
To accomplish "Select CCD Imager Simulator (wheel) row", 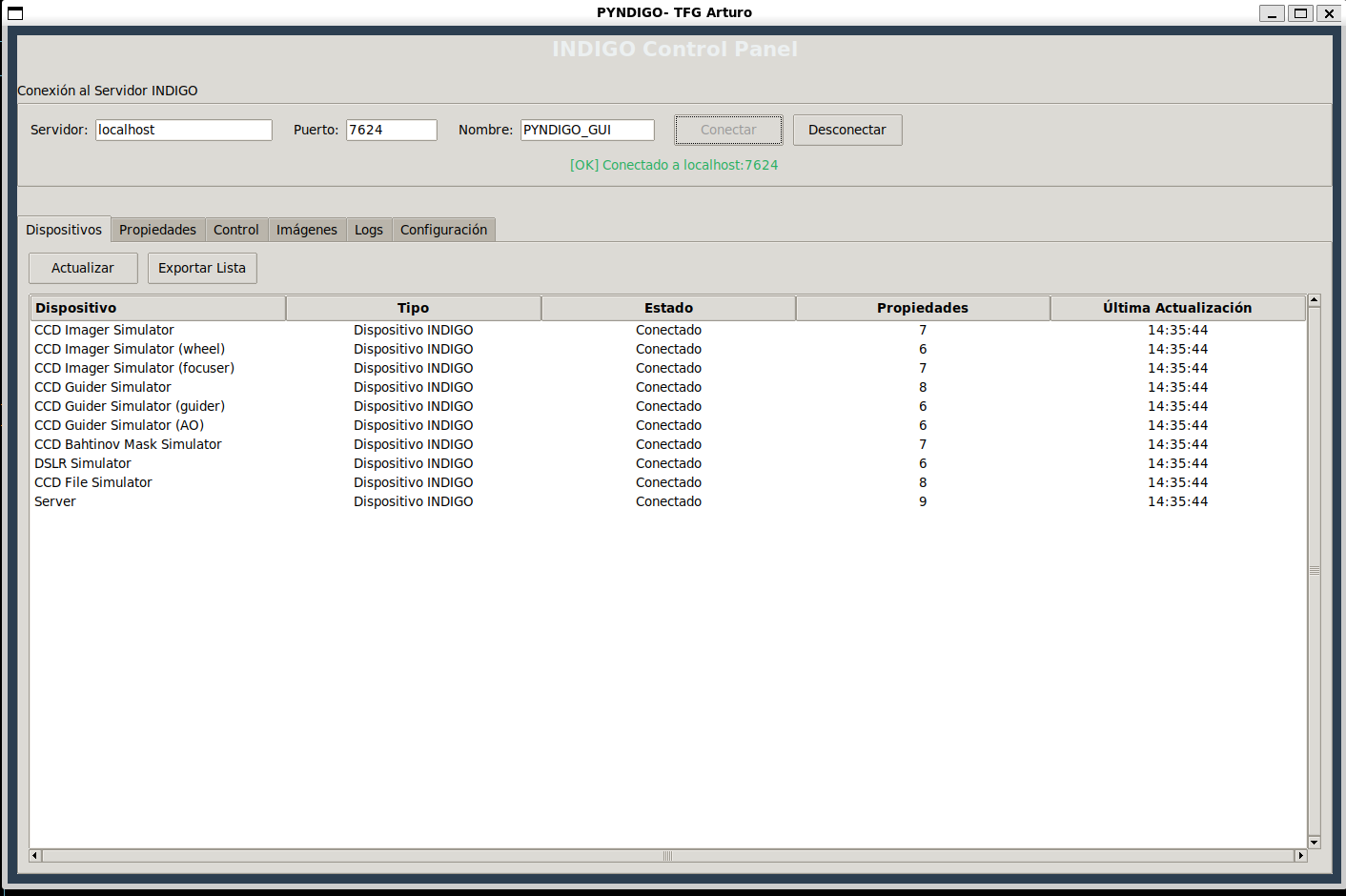I will [668, 349].
